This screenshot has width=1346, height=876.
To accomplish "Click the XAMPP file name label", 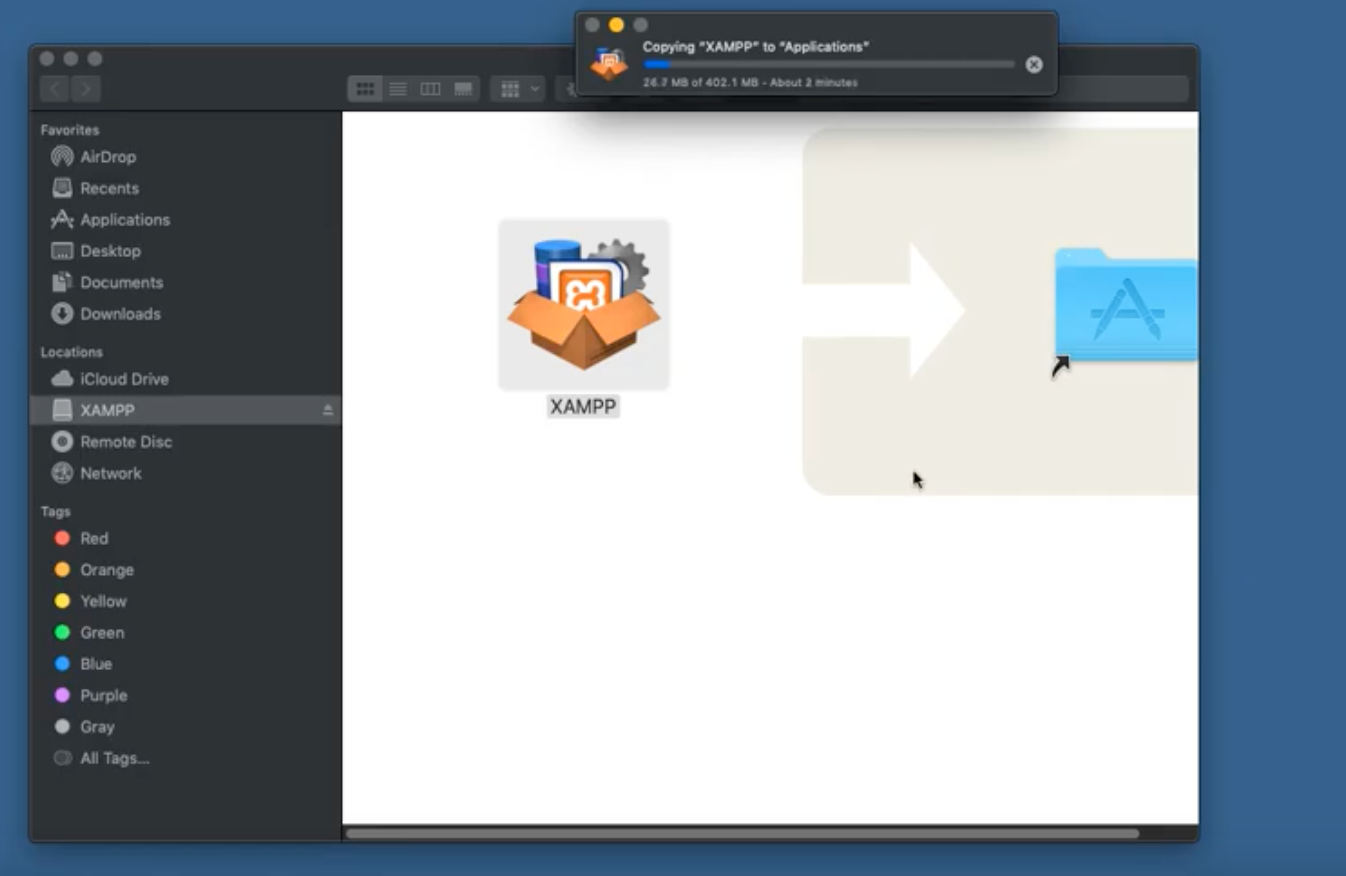I will point(584,406).
